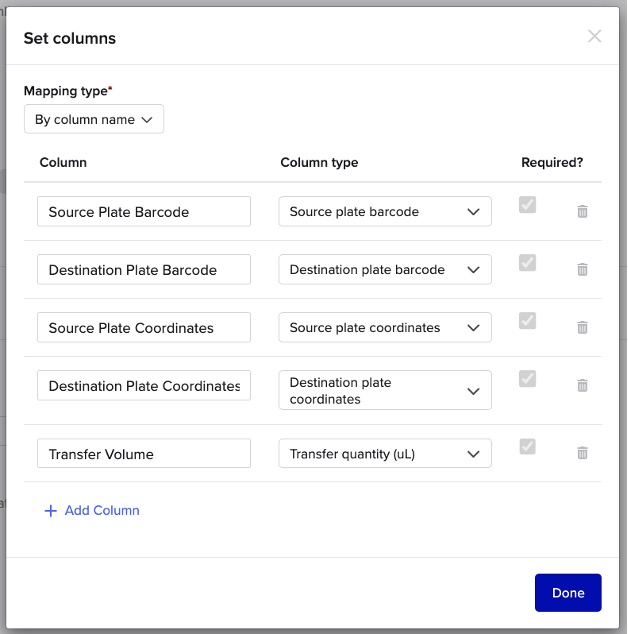
Task: Close the Set columns dialog
Action: [x=594, y=37]
